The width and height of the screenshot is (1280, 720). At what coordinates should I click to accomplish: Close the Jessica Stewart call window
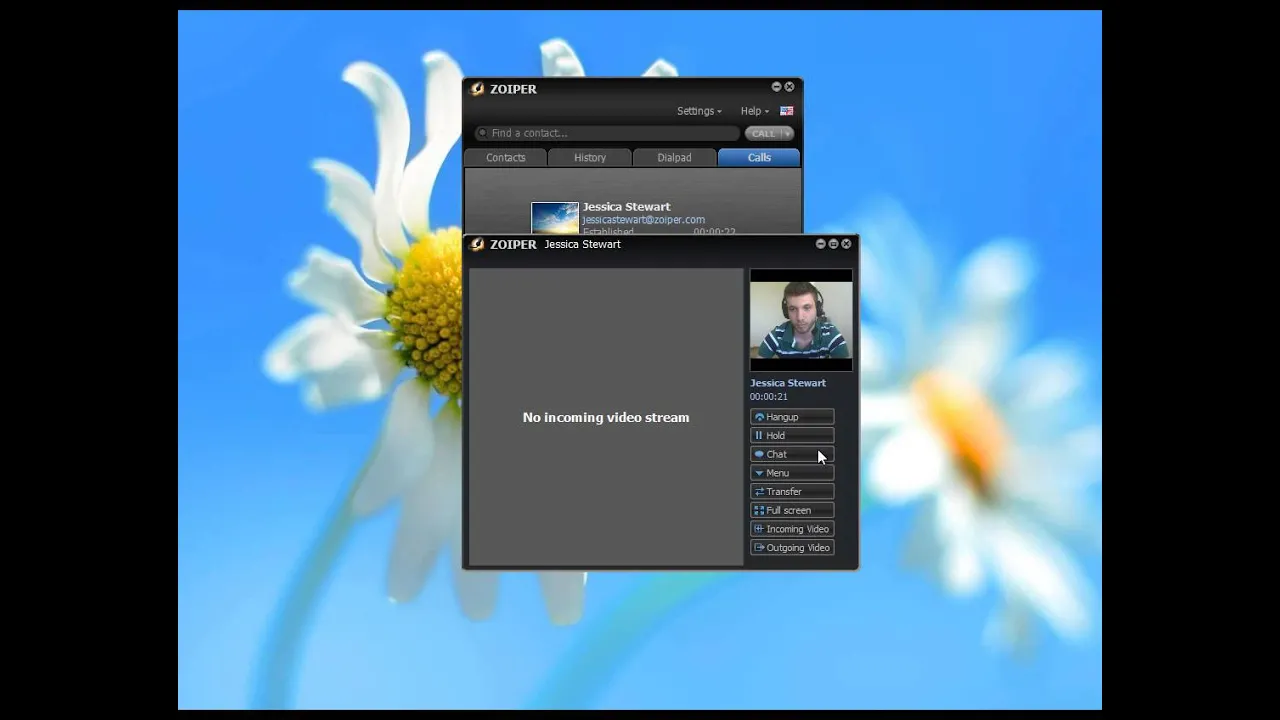coord(846,244)
